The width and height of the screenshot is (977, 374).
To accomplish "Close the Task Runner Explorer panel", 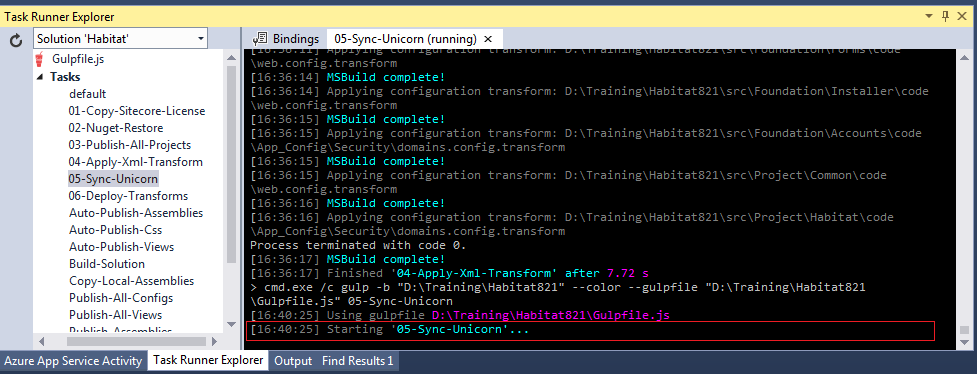I will coord(963,16).
